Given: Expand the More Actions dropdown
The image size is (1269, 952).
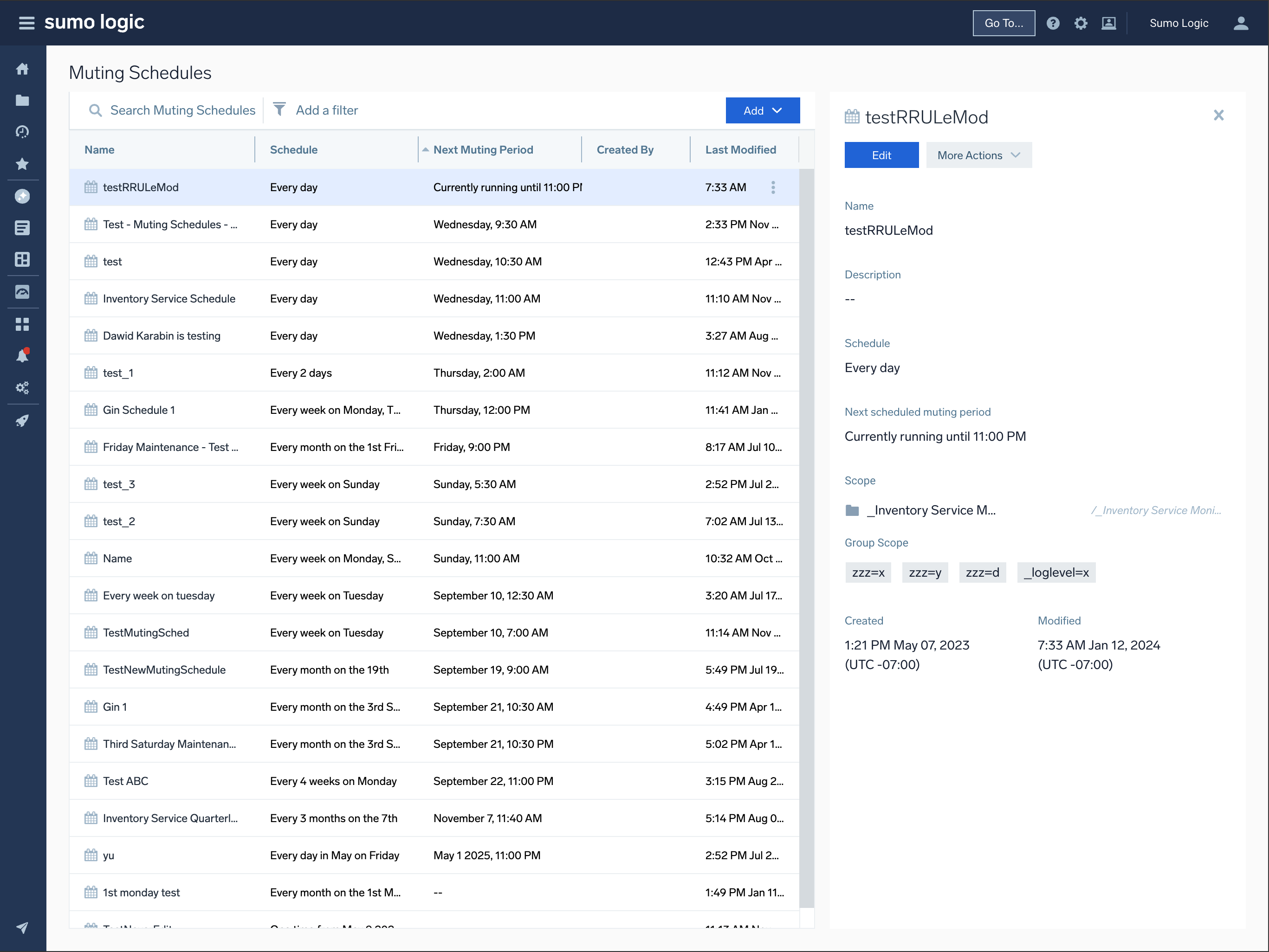Looking at the screenshot, I should (979, 155).
